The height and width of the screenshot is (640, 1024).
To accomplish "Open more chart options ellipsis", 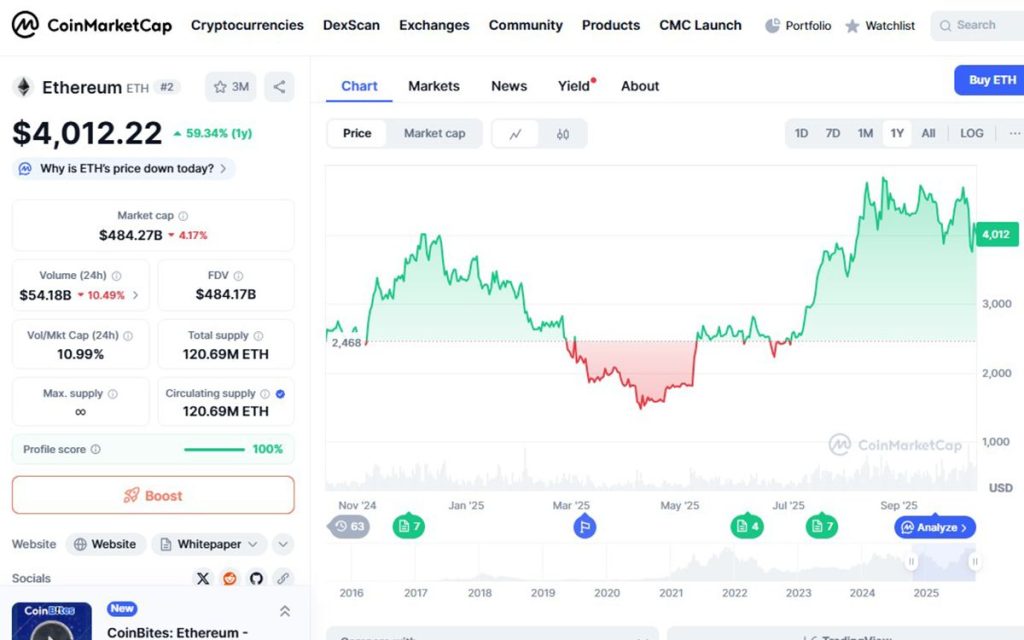I will (1014, 133).
